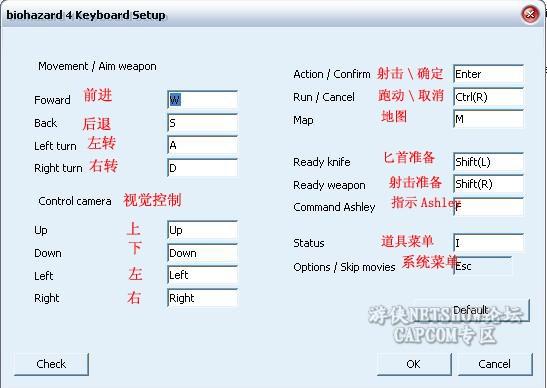Click the Map label
Screen dimensions: 547x388
pos(303,120)
